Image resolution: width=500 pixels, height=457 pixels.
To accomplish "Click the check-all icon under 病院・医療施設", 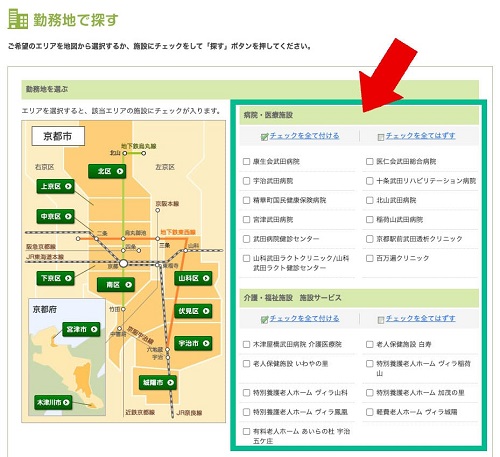I will pyautogui.click(x=264, y=137).
